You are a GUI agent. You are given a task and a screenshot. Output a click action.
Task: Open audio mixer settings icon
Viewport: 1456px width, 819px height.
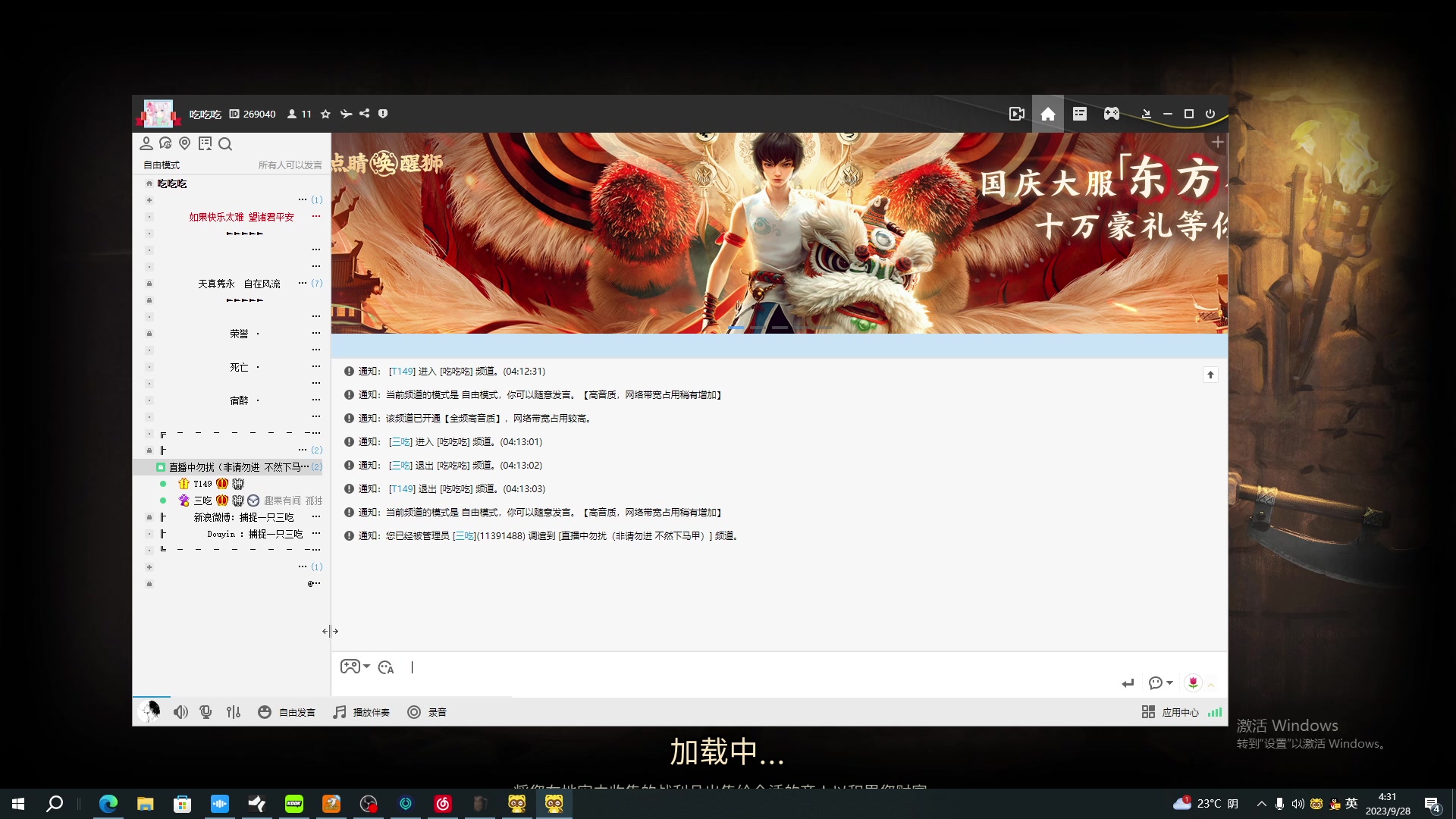pyautogui.click(x=234, y=712)
